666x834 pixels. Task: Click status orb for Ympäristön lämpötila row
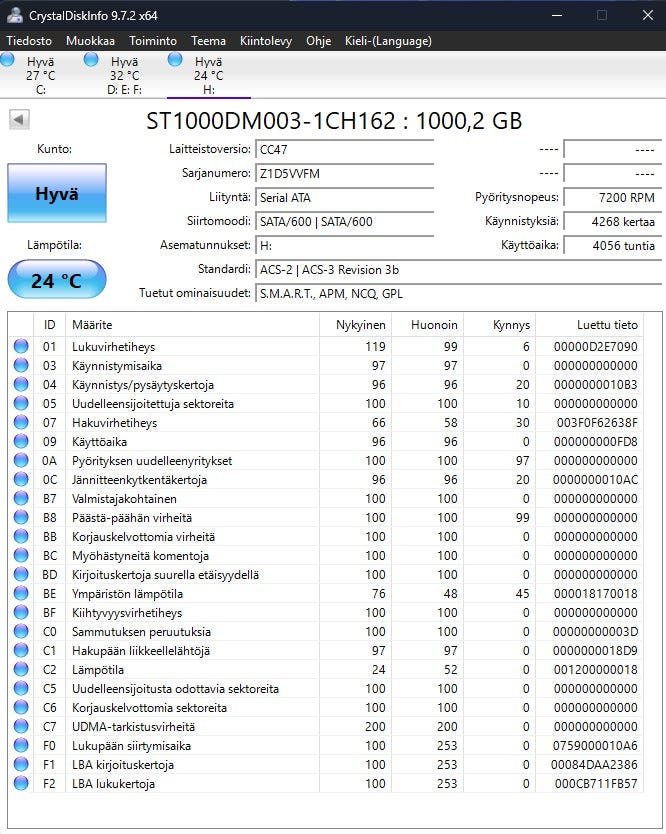[21, 594]
